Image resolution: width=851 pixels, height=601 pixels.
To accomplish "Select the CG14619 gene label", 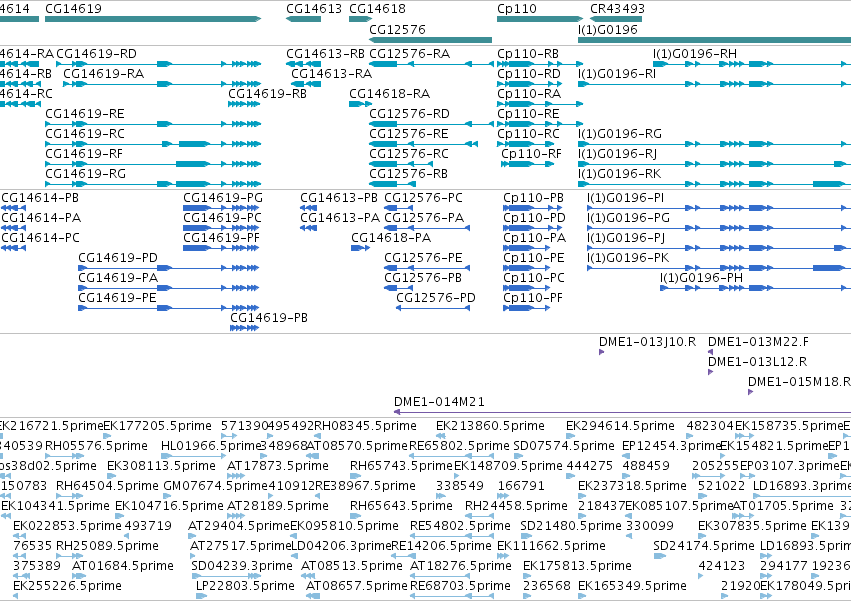I will point(73,9).
